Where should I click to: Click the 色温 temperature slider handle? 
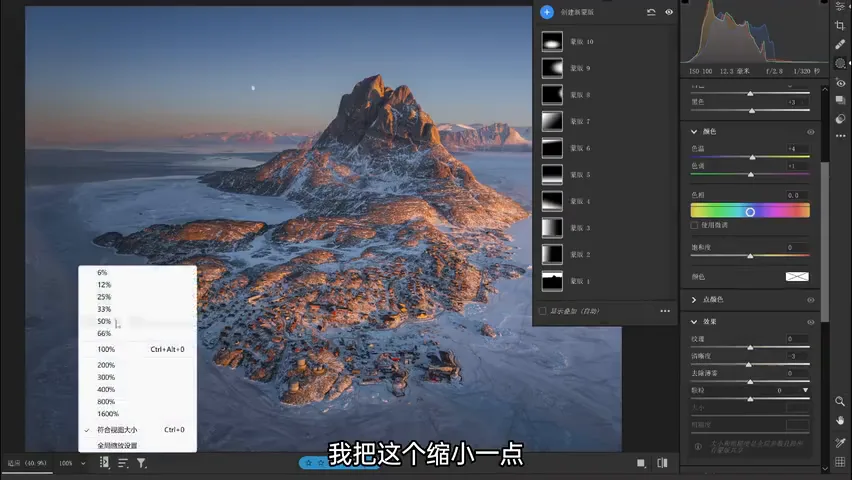(753, 157)
